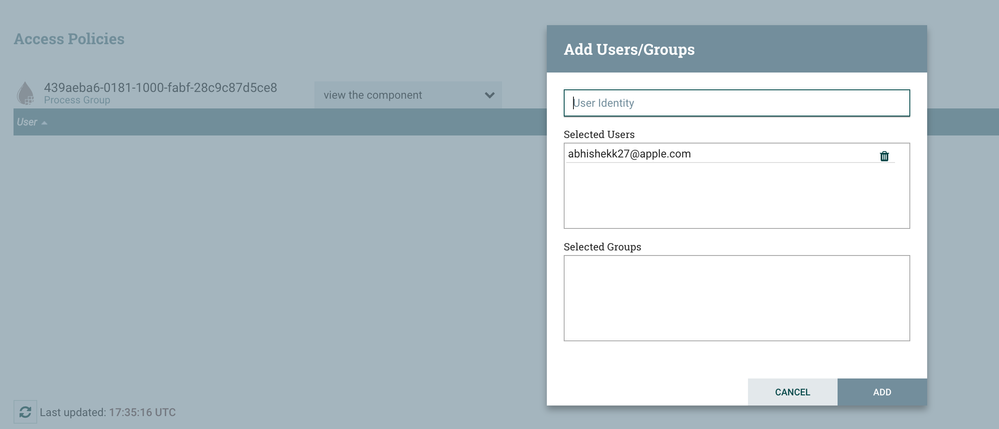
Task: Click empty area of Selected Users box
Action: (737, 195)
